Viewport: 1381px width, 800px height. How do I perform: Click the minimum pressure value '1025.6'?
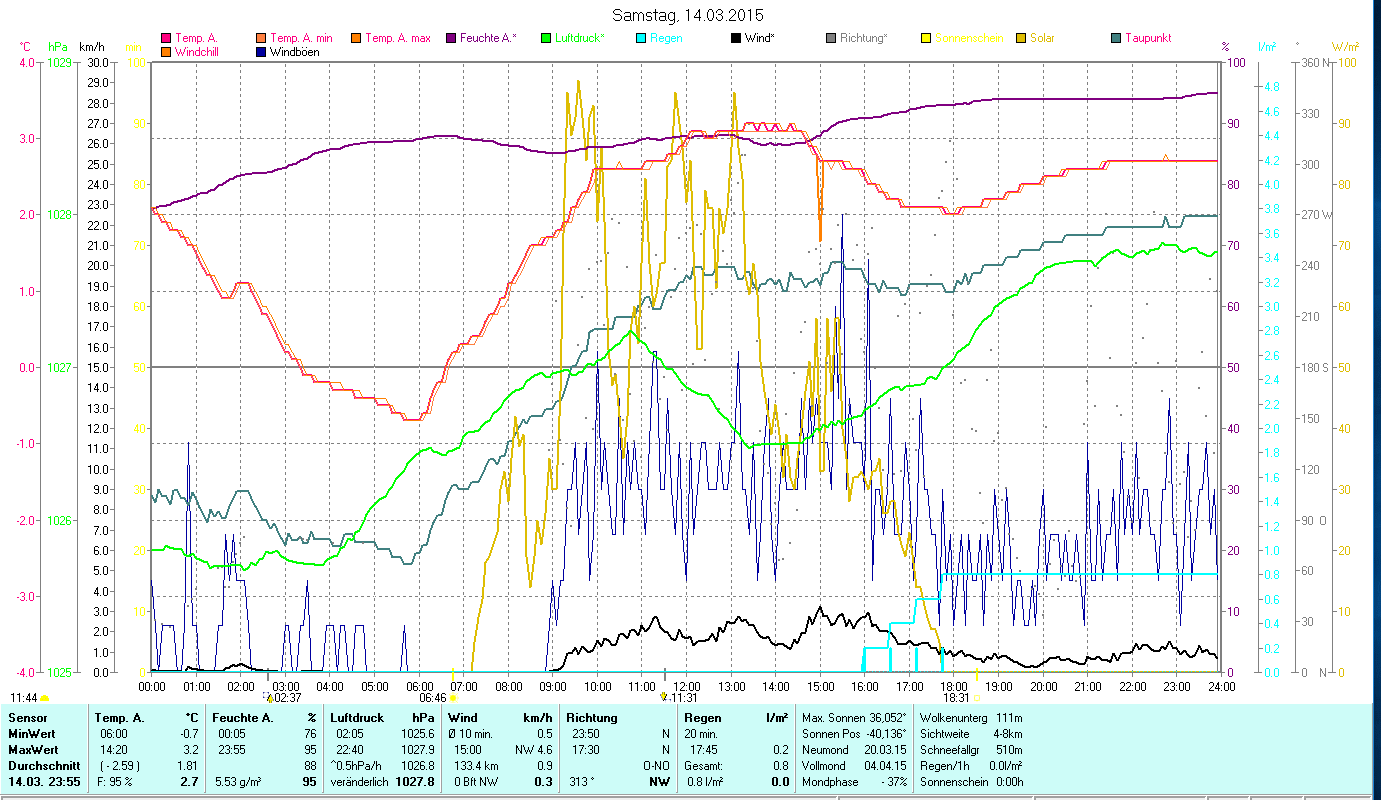point(419,733)
